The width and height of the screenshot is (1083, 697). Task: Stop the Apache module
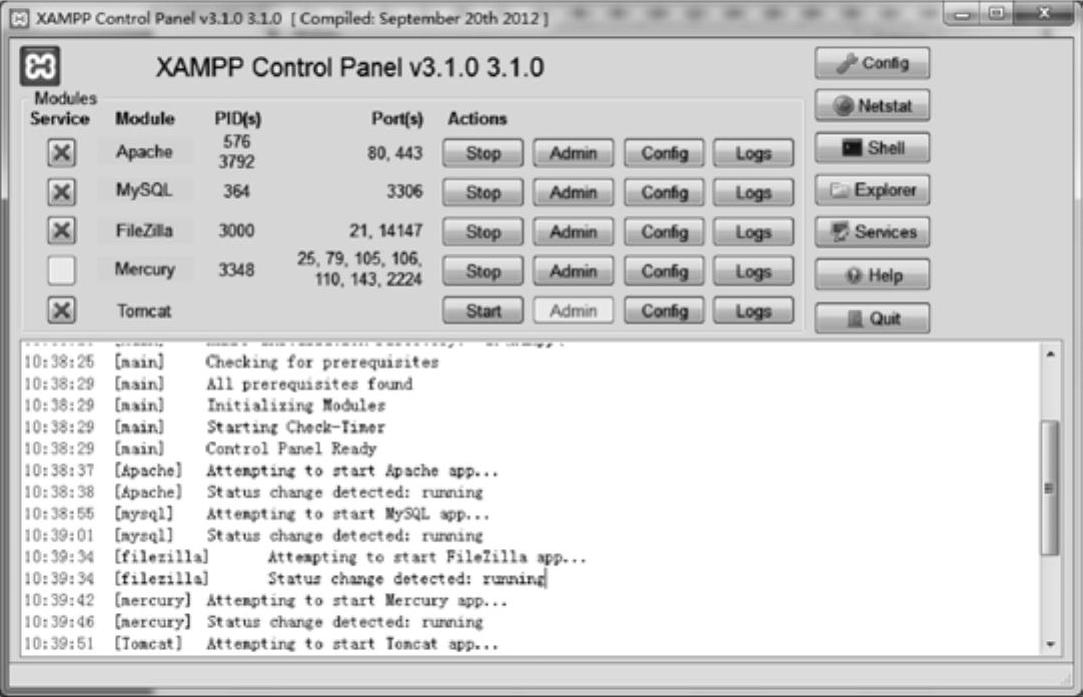tap(483, 153)
